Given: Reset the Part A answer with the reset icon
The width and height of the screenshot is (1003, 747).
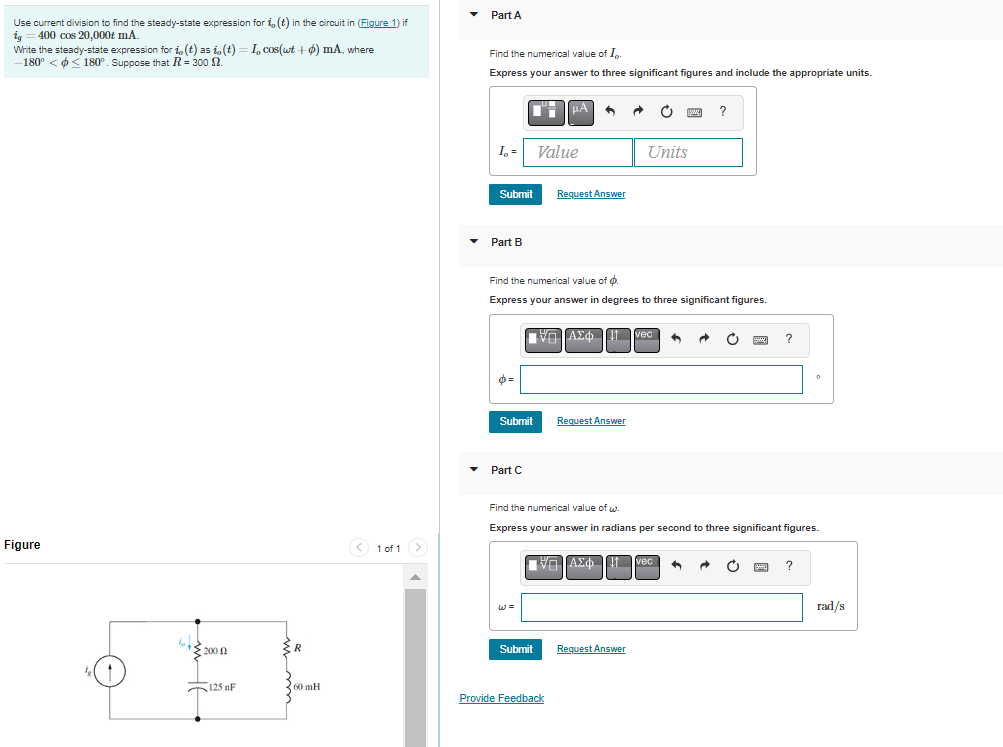Looking at the screenshot, I should tap(666, 112).
